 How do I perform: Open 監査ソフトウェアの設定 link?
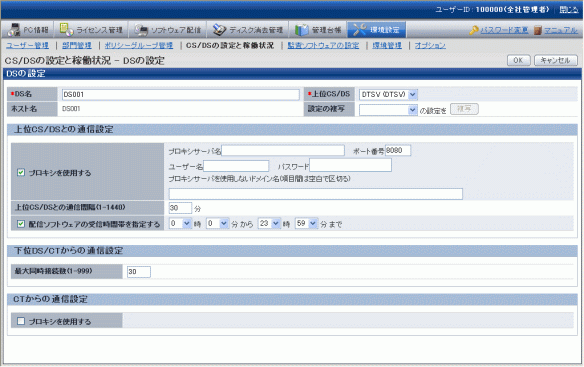tap(323, 45)
